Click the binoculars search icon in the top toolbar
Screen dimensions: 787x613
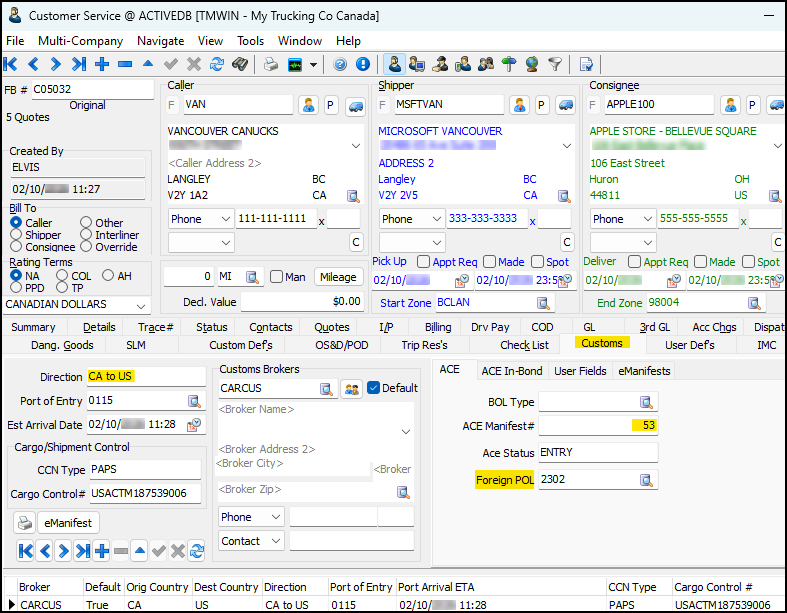tap(240, 64)
